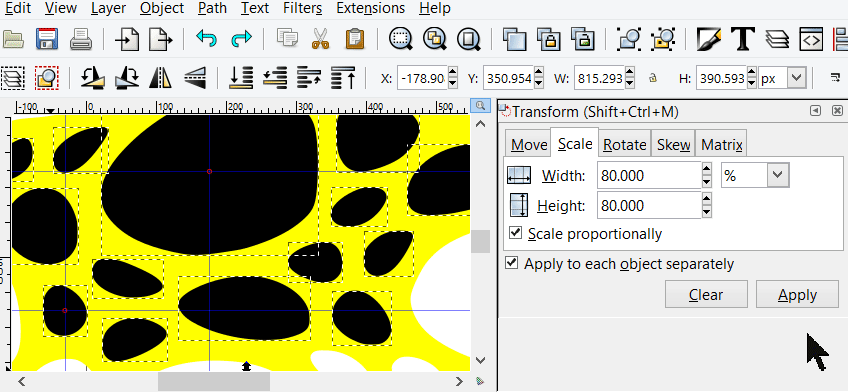Open the px units dropdown
Image resolution: width=848 pixels, height=392 pixels.
[x=783, y=78]
